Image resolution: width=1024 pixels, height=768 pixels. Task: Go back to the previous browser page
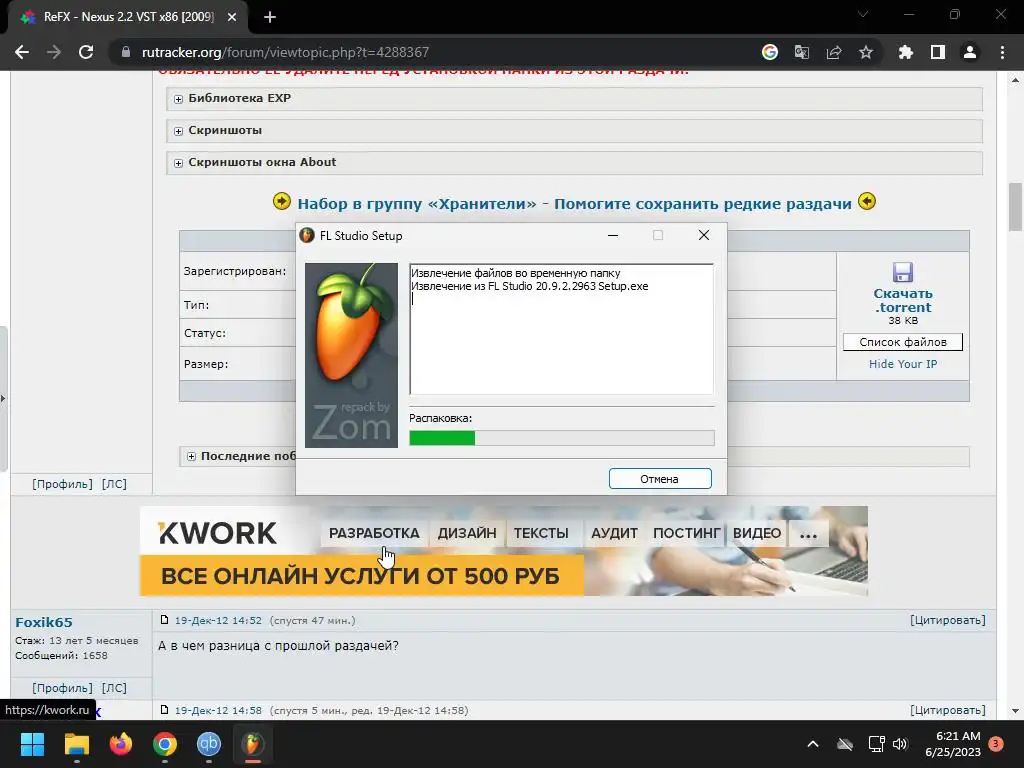coord(22,52)
